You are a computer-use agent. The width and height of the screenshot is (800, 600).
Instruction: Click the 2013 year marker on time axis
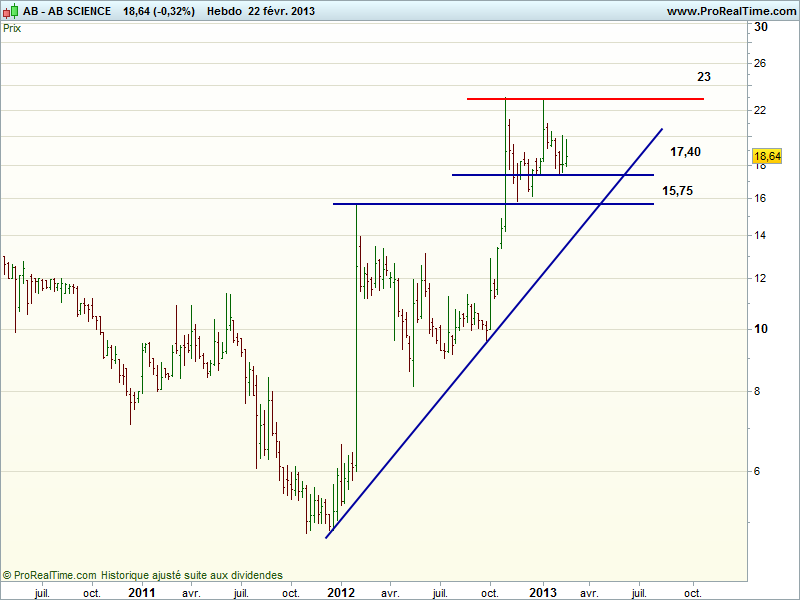point(543,592)
